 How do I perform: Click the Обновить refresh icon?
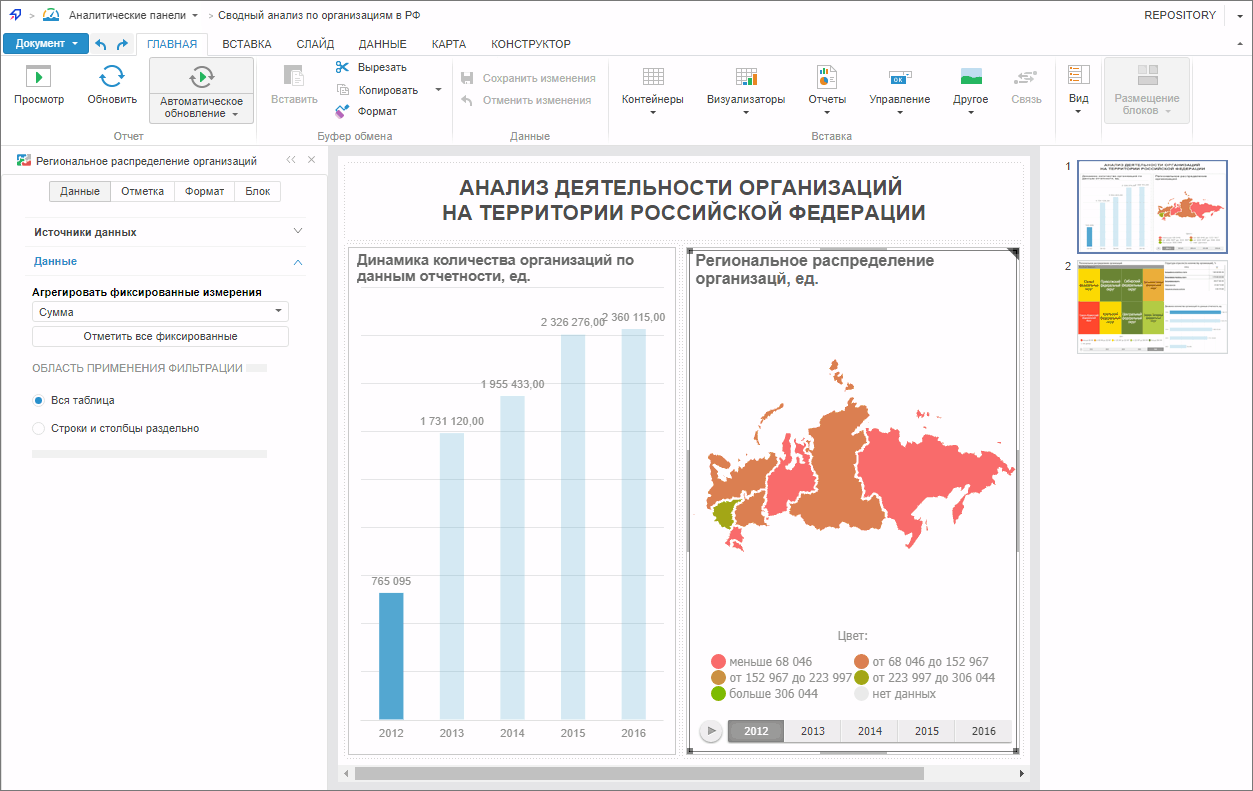coord(112,77)
